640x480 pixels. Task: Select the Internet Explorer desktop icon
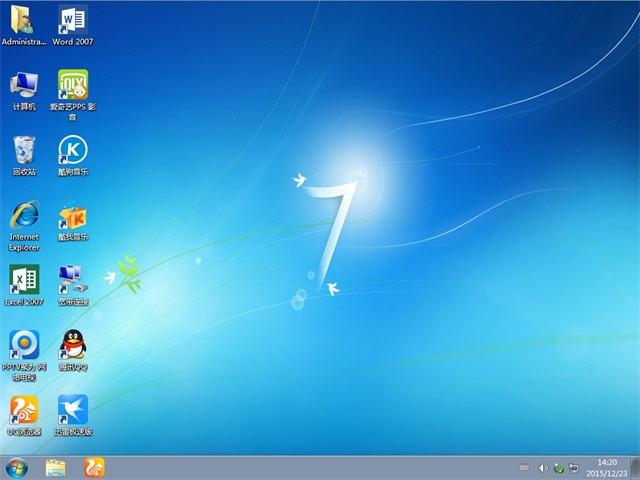click(24, 226)
